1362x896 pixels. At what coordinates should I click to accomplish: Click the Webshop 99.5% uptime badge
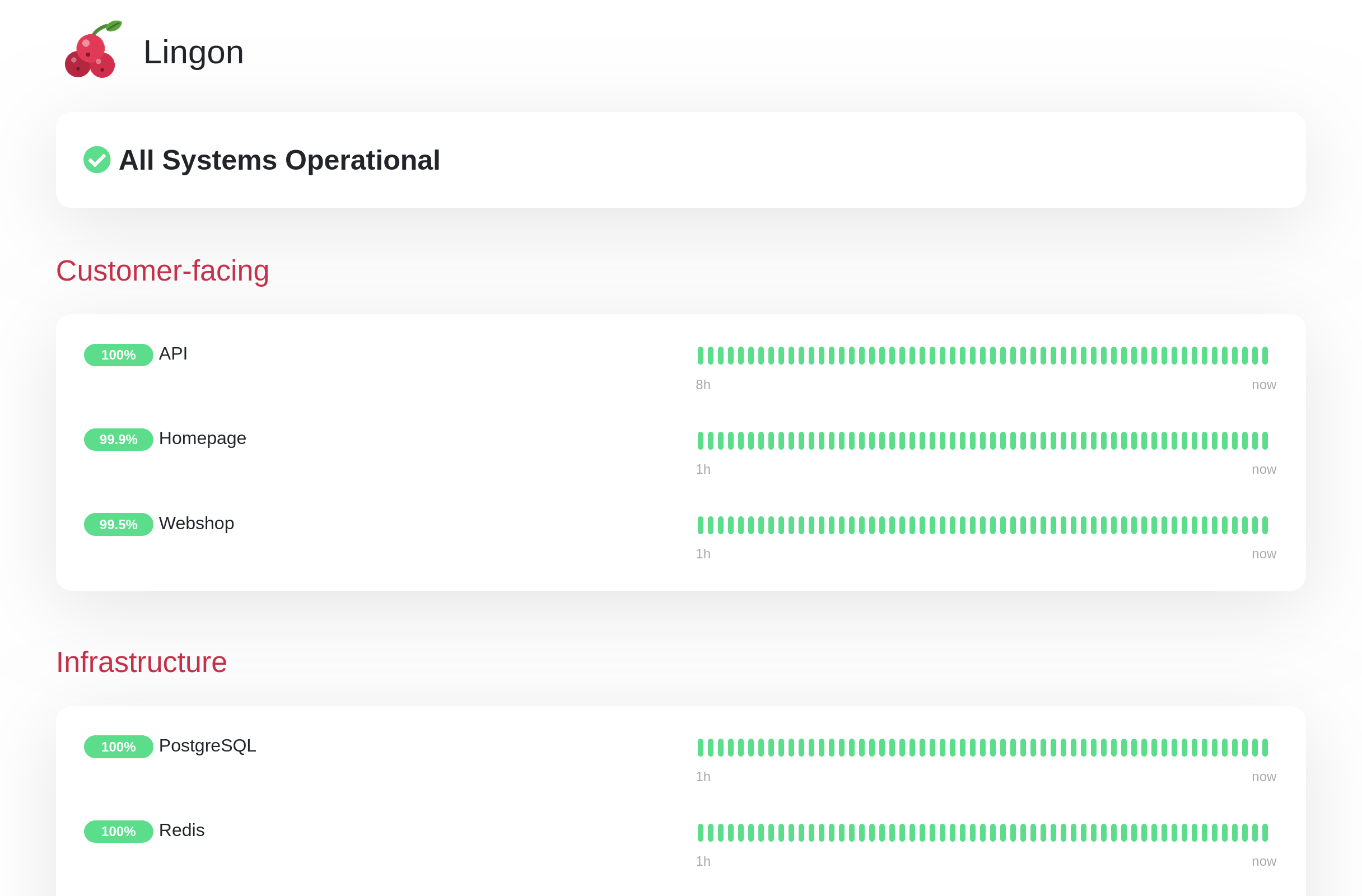[x=119, y=524]
